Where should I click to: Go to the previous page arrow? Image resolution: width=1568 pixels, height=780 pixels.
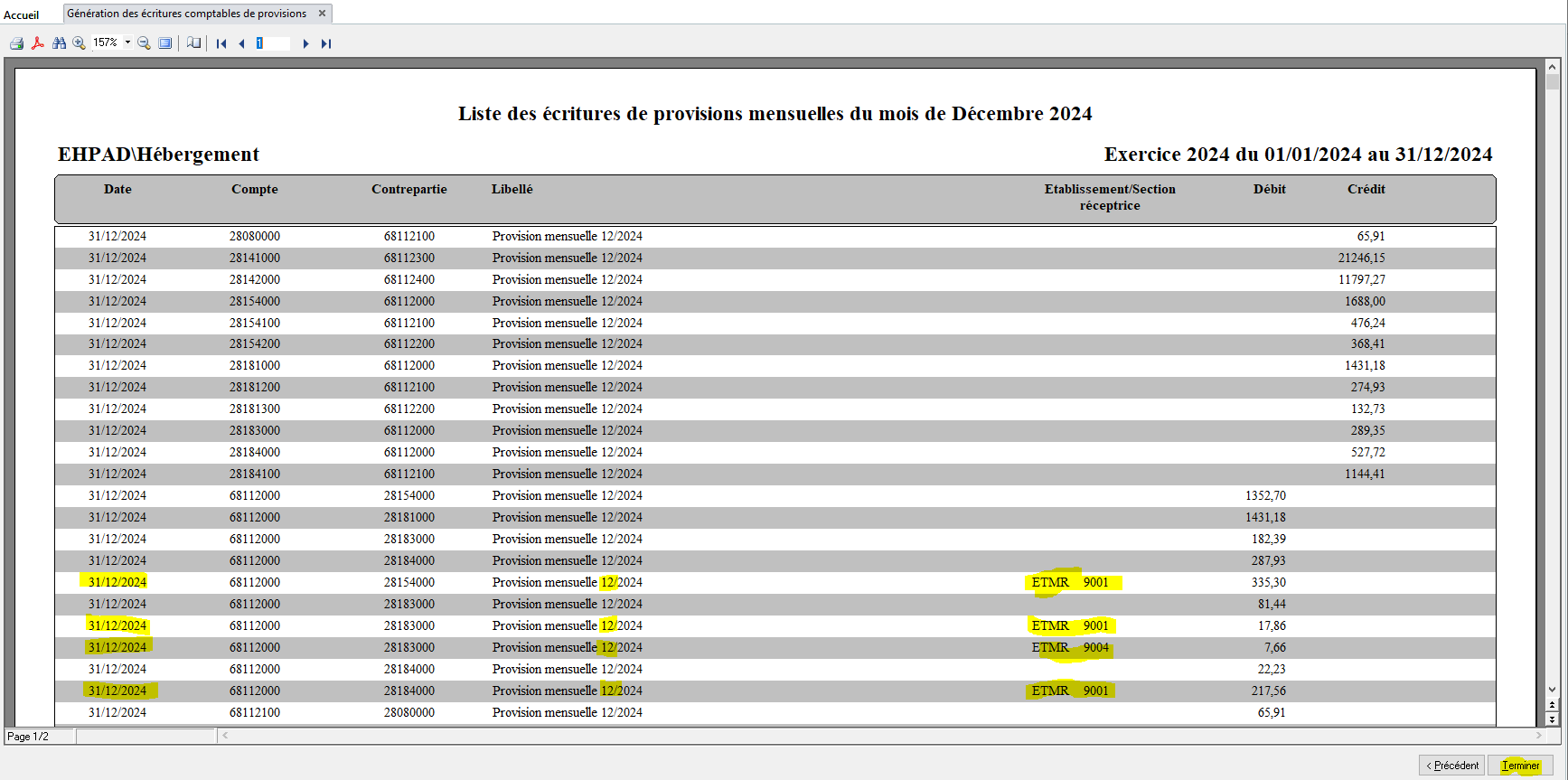pyautogui.click(x=241, y=43)
